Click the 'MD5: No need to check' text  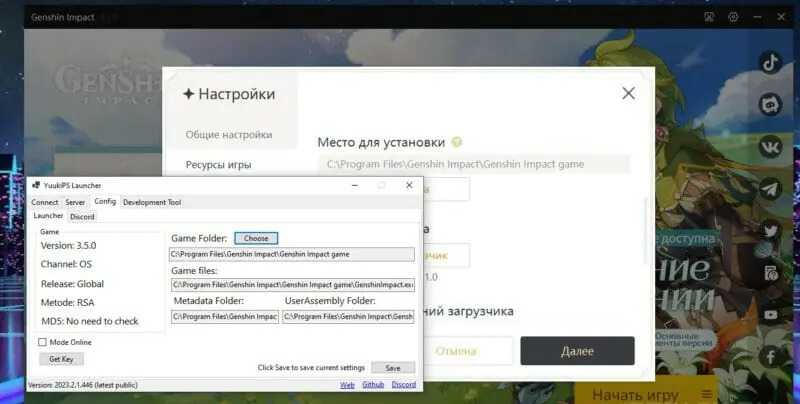pyautogui.click(x=90, y=321)
